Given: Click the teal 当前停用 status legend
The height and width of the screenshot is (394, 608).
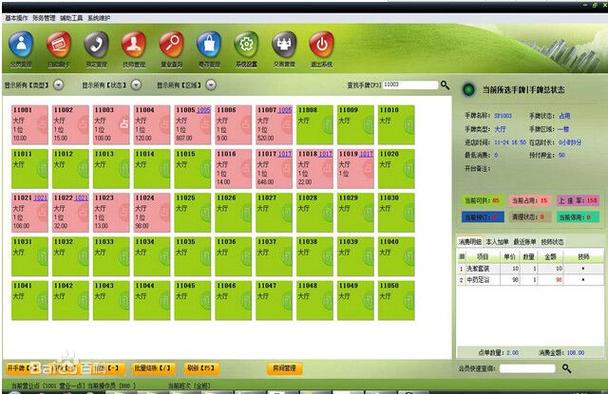Looking at the screenshot, I should (x=578, y=217).
